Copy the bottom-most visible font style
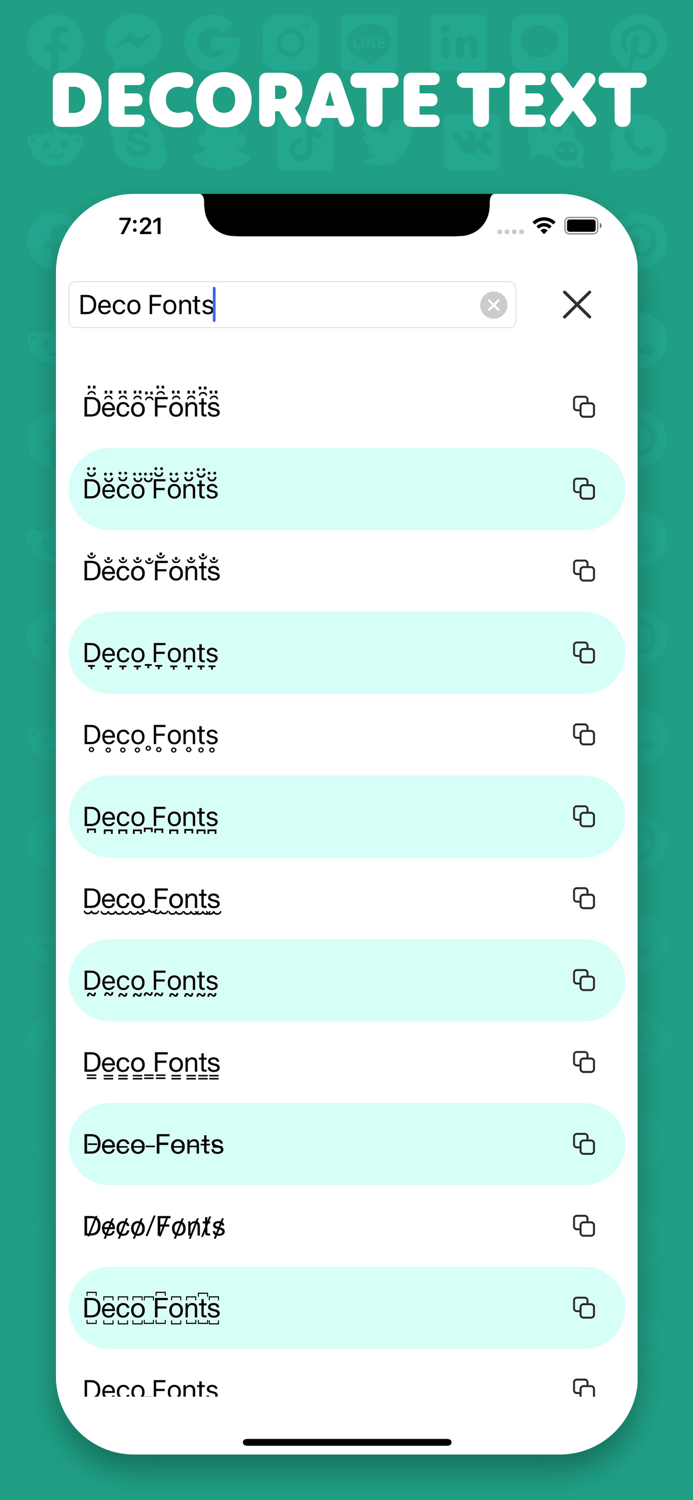This screenshot has width=693, height=1500. click(583, 1389)
